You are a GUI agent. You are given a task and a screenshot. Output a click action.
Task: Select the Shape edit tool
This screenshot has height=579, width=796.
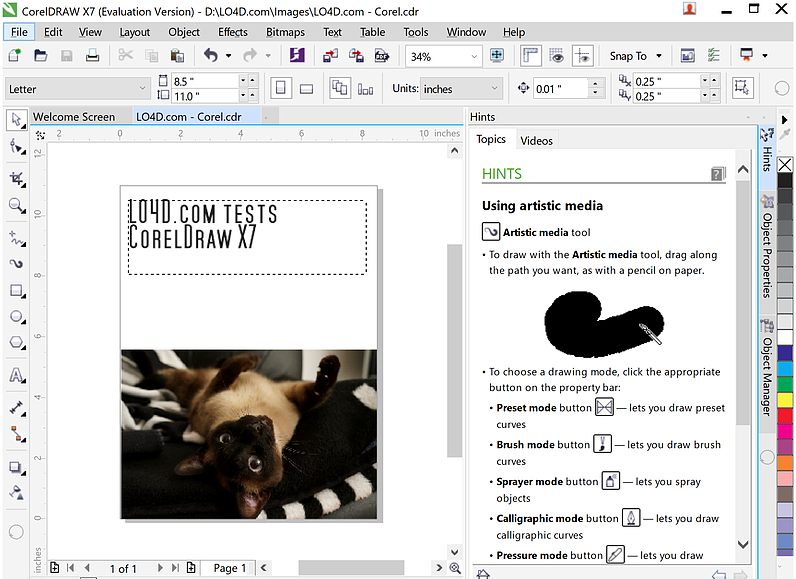coord(17,147)
